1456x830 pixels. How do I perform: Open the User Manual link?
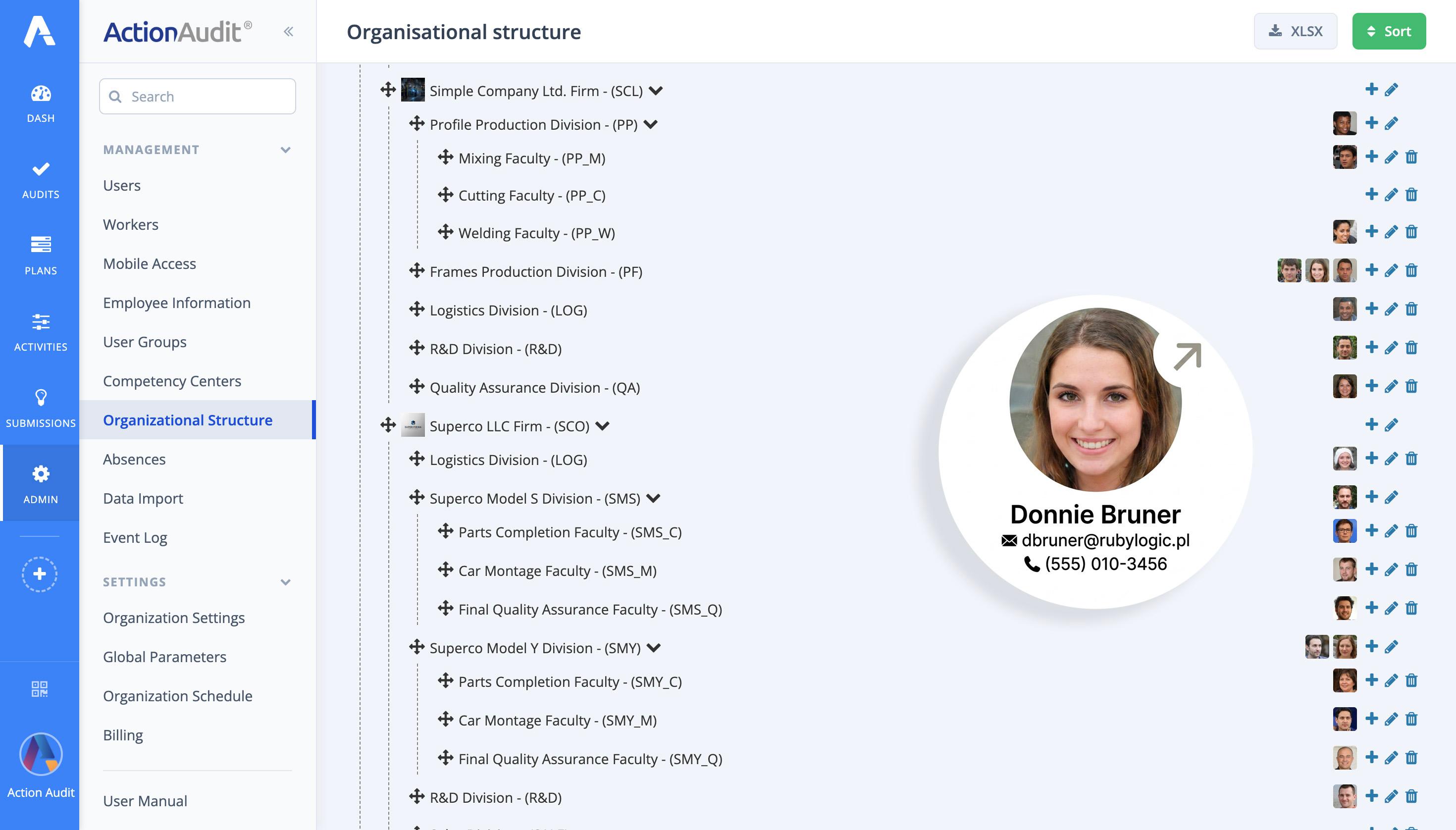point(145,801)
